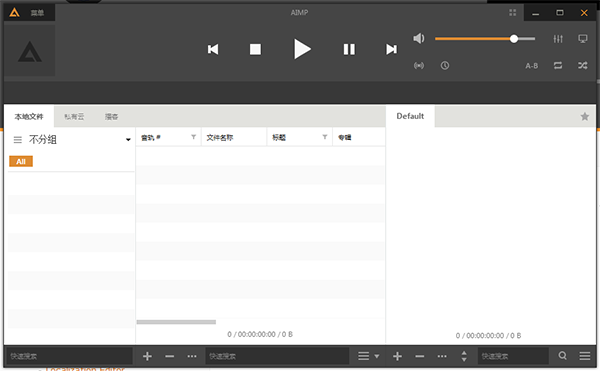600x371 pixels.
Task: Focus the playlist quick search field
Action: 513,356
